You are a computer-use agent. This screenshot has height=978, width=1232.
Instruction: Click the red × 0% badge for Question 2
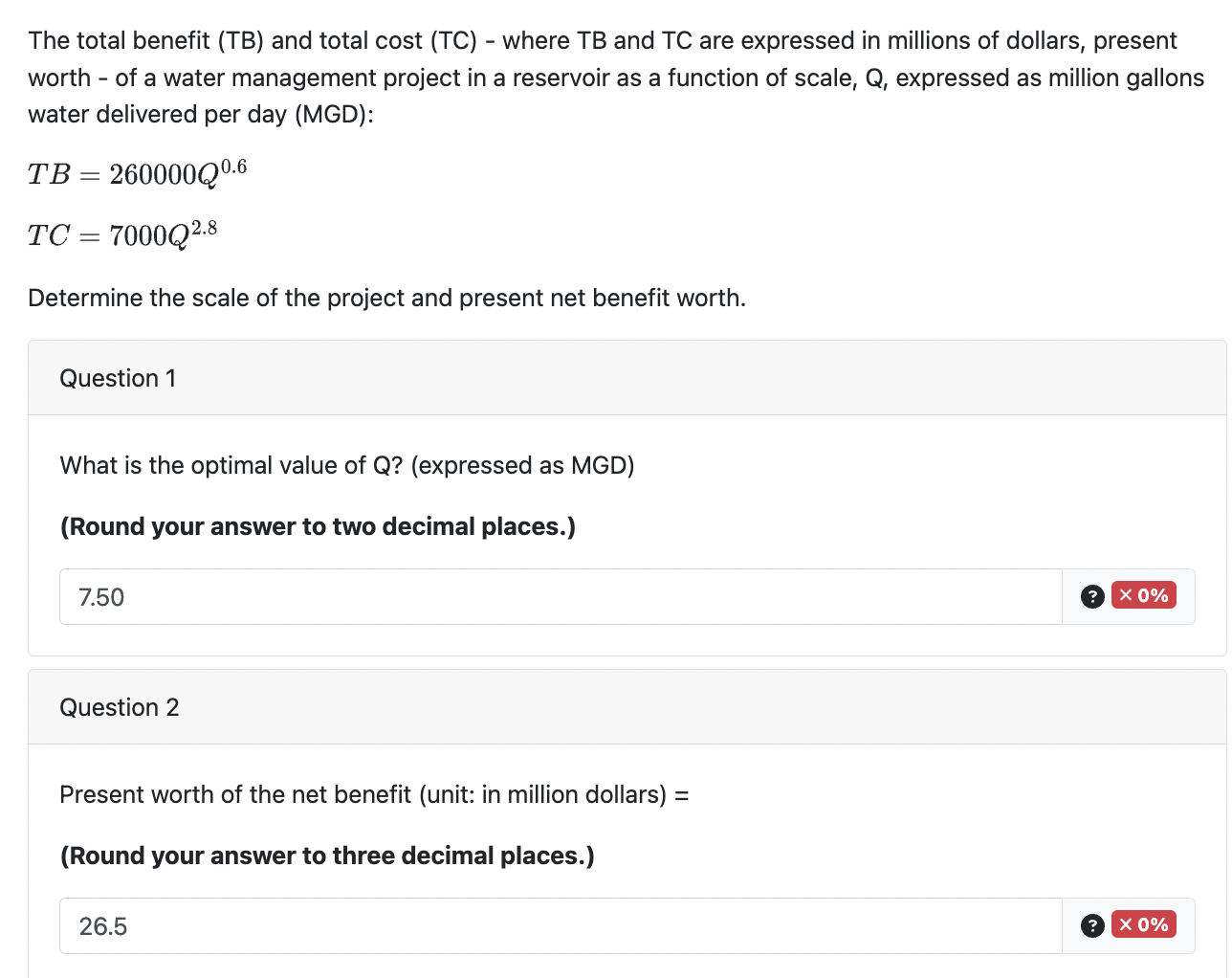(x=1144, y=924)
